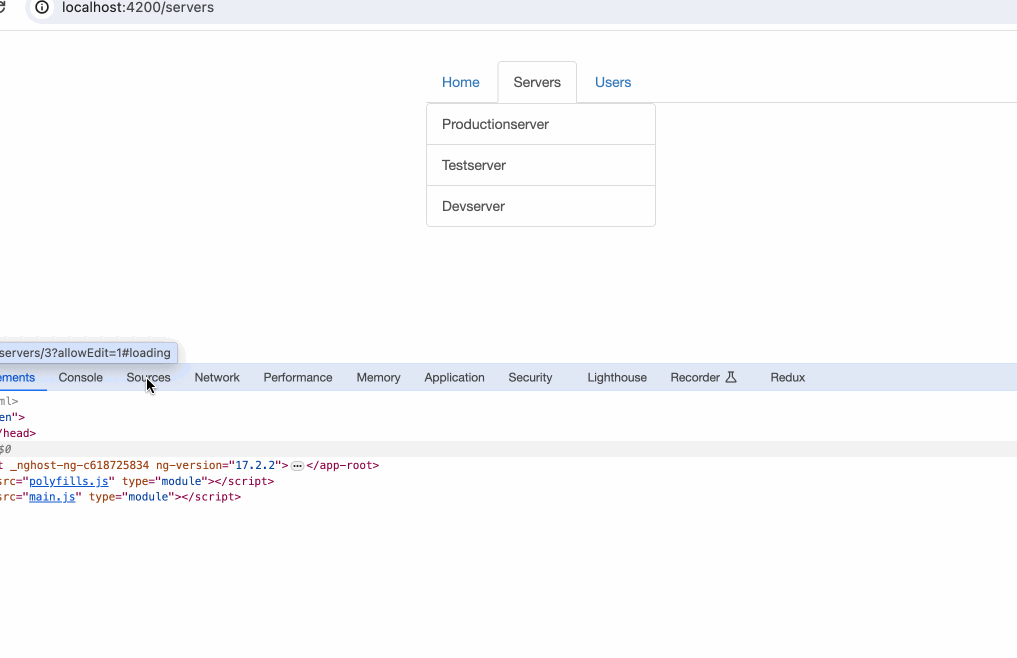
Task: Select the highlighted $0 DOM line
Action: 508,449
